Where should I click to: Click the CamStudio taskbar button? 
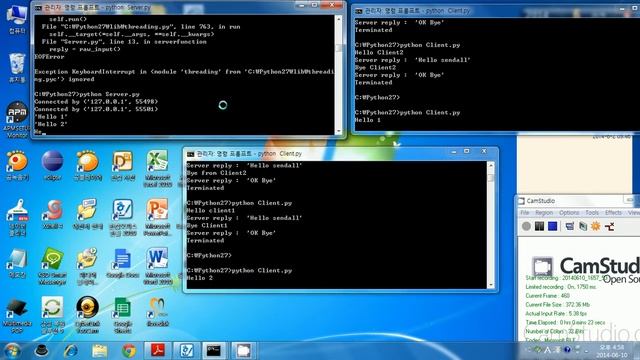(243, 351)
